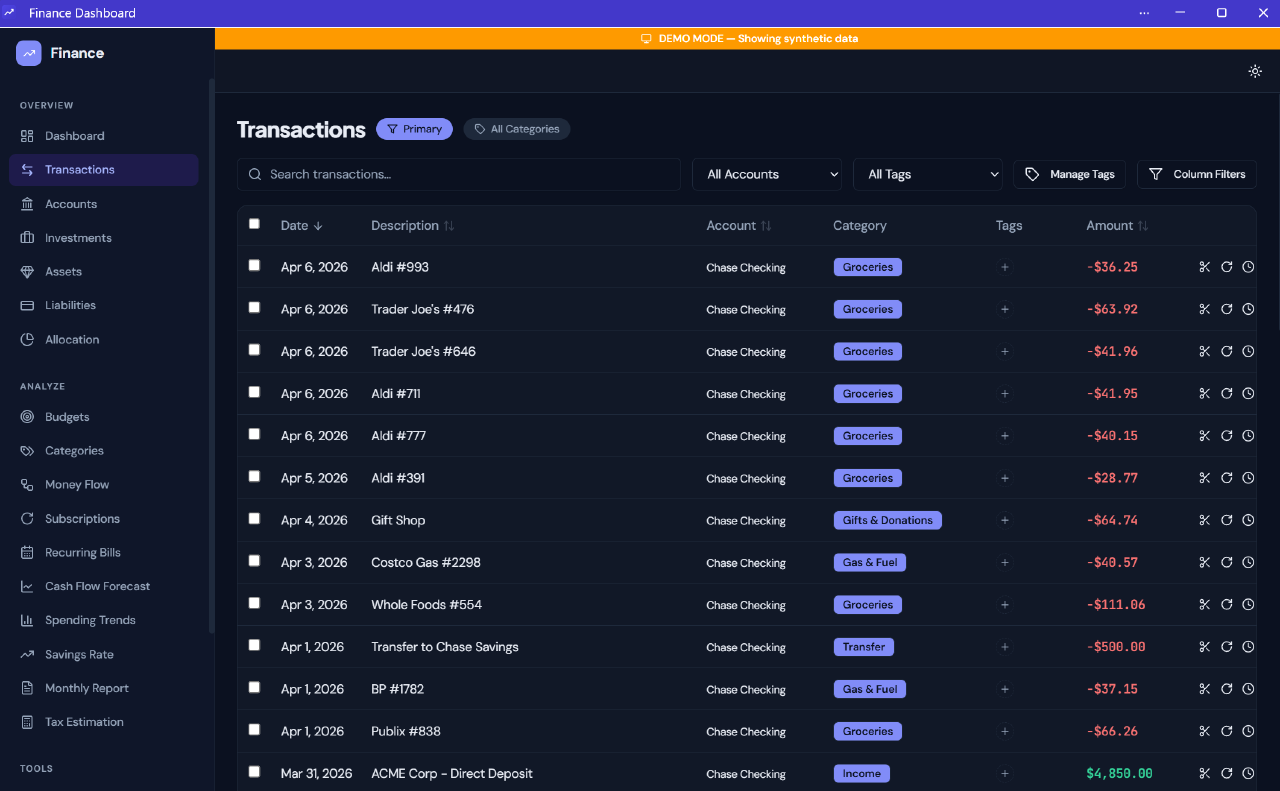This screenshot has height=791, width=1280.
Task: Click the Search transactions field
Action: tap(459, 174)
